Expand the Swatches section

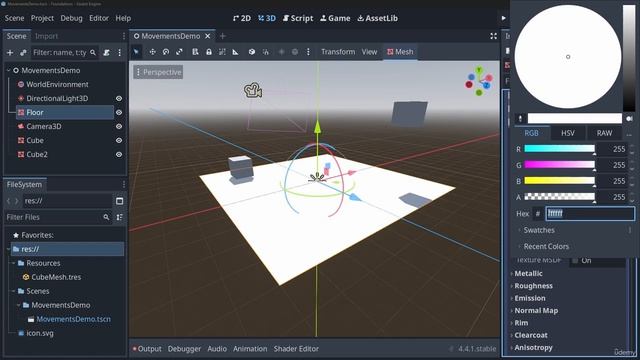pyautogui.click(x=539, y=230)
